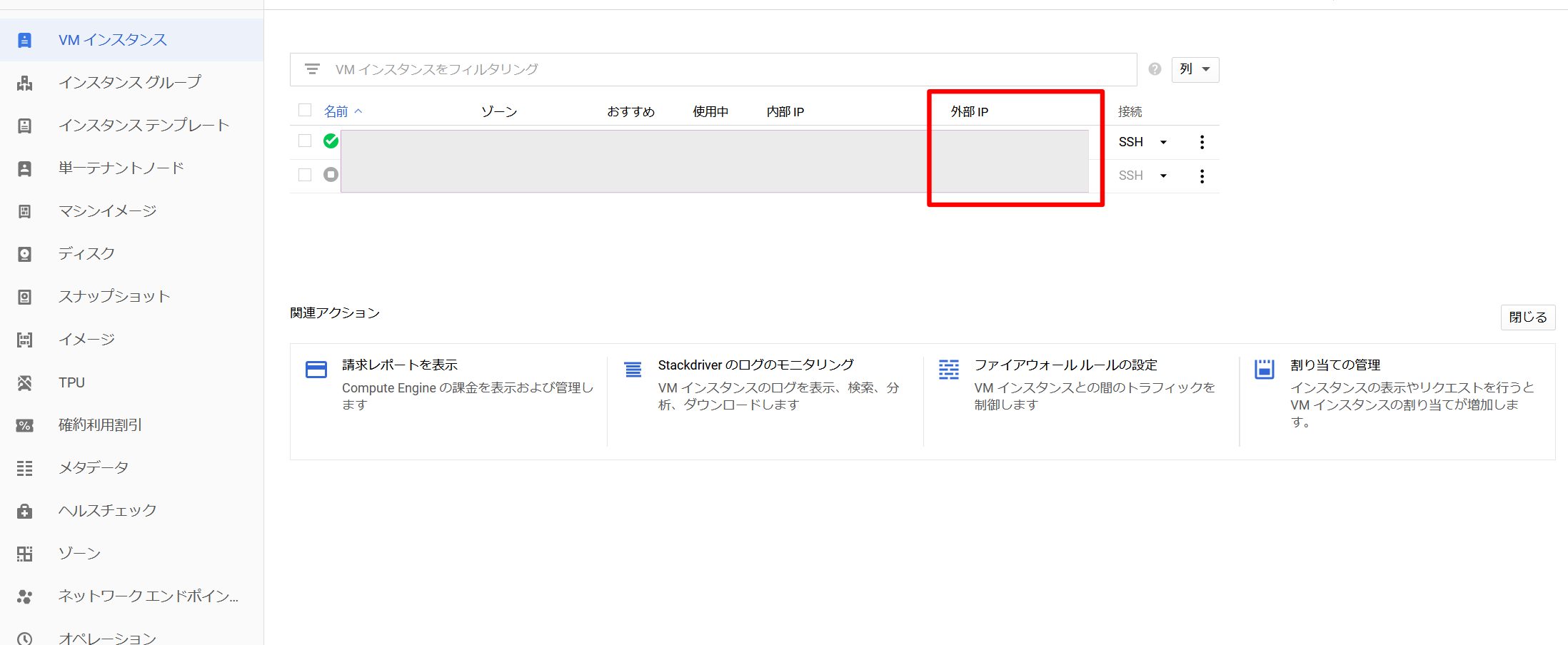Click the ネットワーク エンドポイント icon

tap(24, 596)
